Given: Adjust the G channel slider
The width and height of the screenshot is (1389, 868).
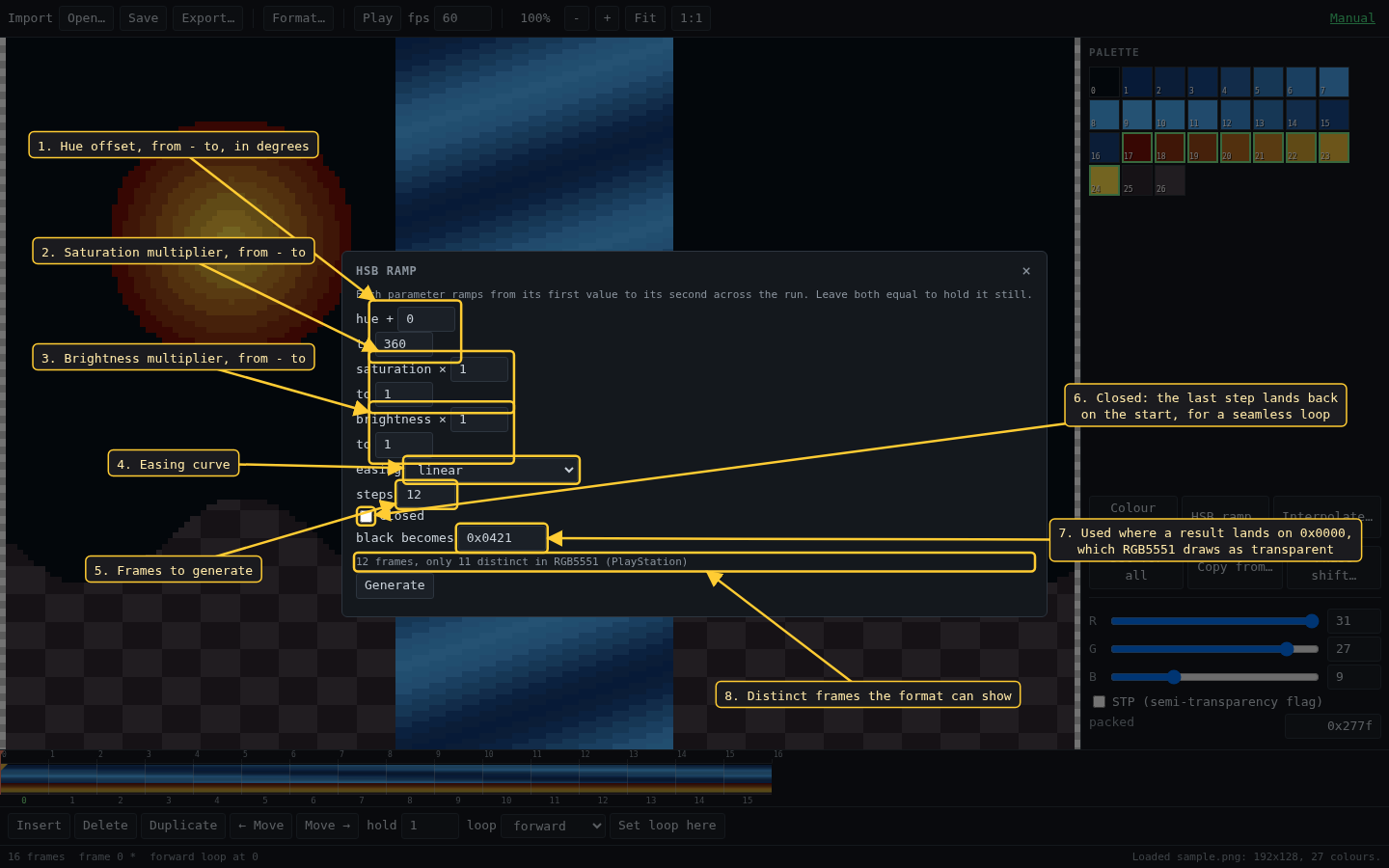Looking at the screenshot, I should point(1214,649).
